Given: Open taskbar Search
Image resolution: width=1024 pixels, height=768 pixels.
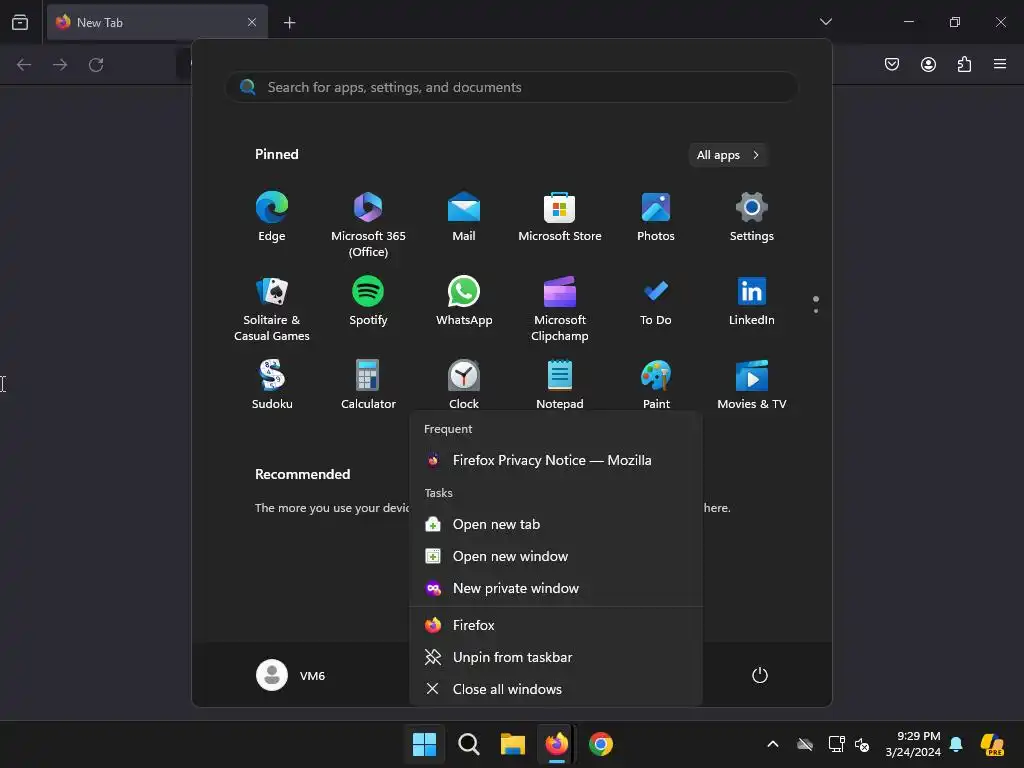Looking at the screenshot, I should coord(468,744).
